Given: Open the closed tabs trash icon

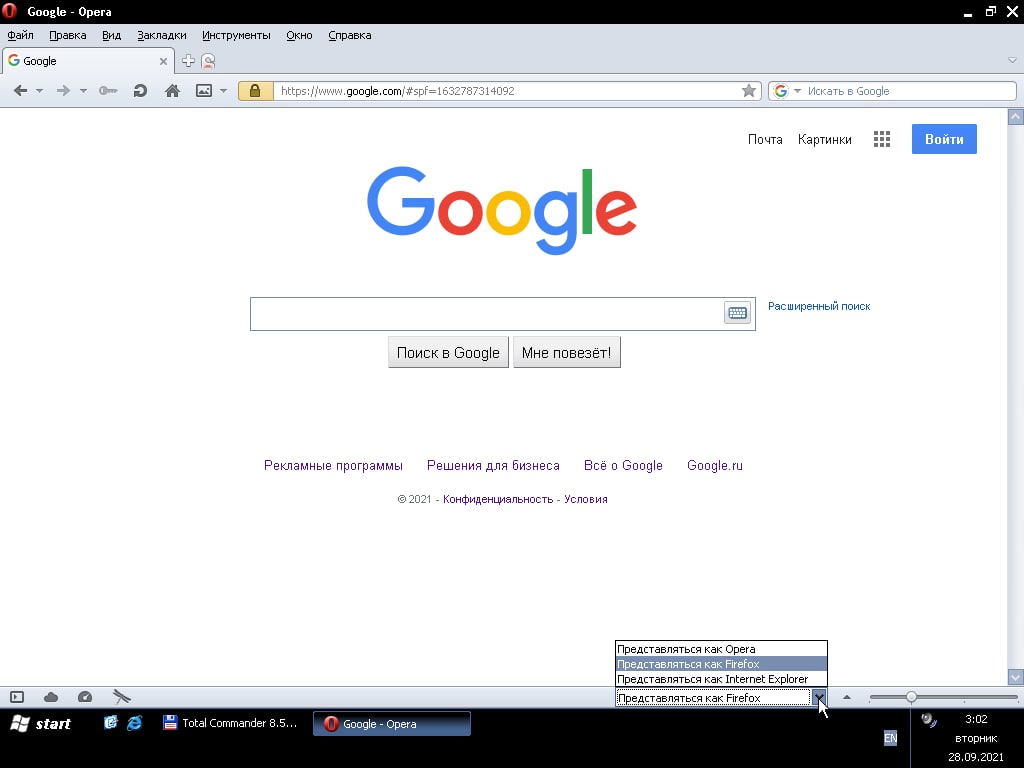Looking at the screenshot, I should 208,61.
